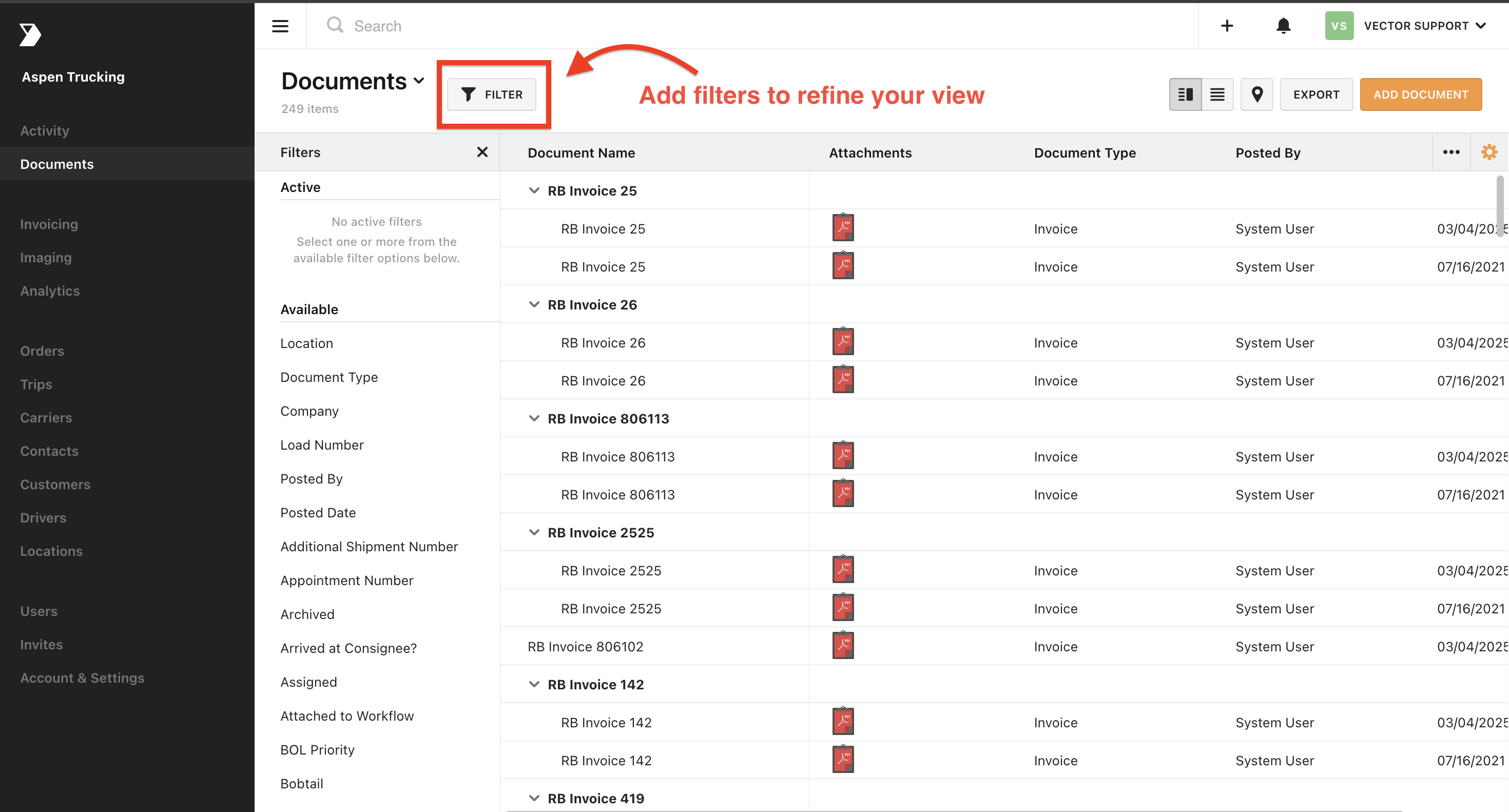Open the three-dot columns menu

(1451, 152)
